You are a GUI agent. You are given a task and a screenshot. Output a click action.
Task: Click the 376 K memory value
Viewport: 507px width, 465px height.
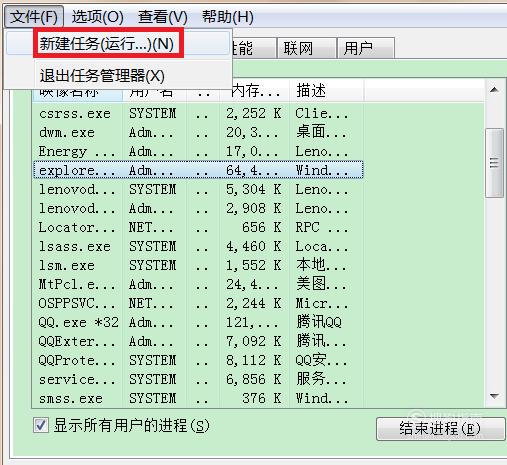click(262, 399)
